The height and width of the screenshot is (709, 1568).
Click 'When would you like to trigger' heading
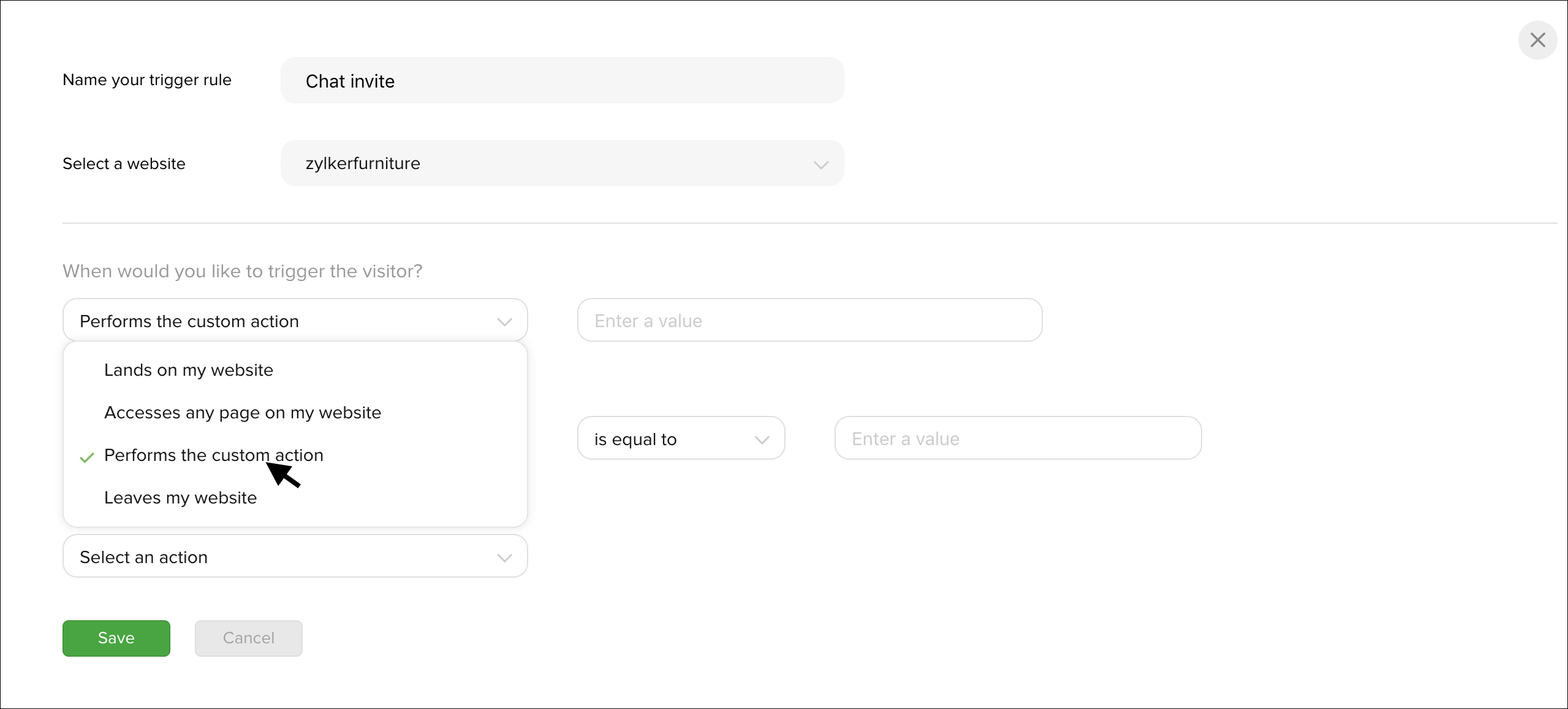(x=242, y=271)
